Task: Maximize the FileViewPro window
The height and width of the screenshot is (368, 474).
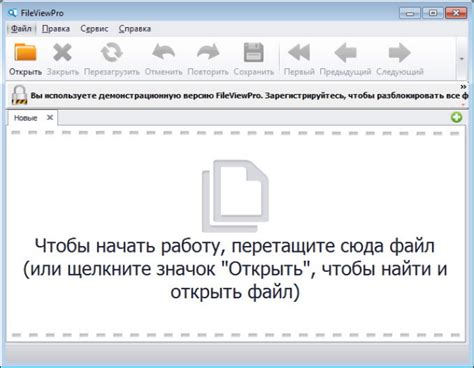Action: (x=433, y=13)
